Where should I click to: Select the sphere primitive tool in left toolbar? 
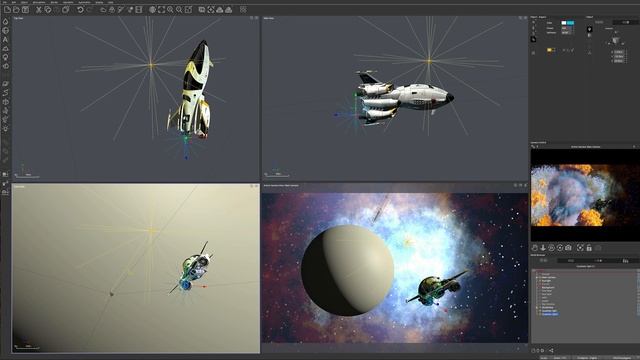[5, 31]
